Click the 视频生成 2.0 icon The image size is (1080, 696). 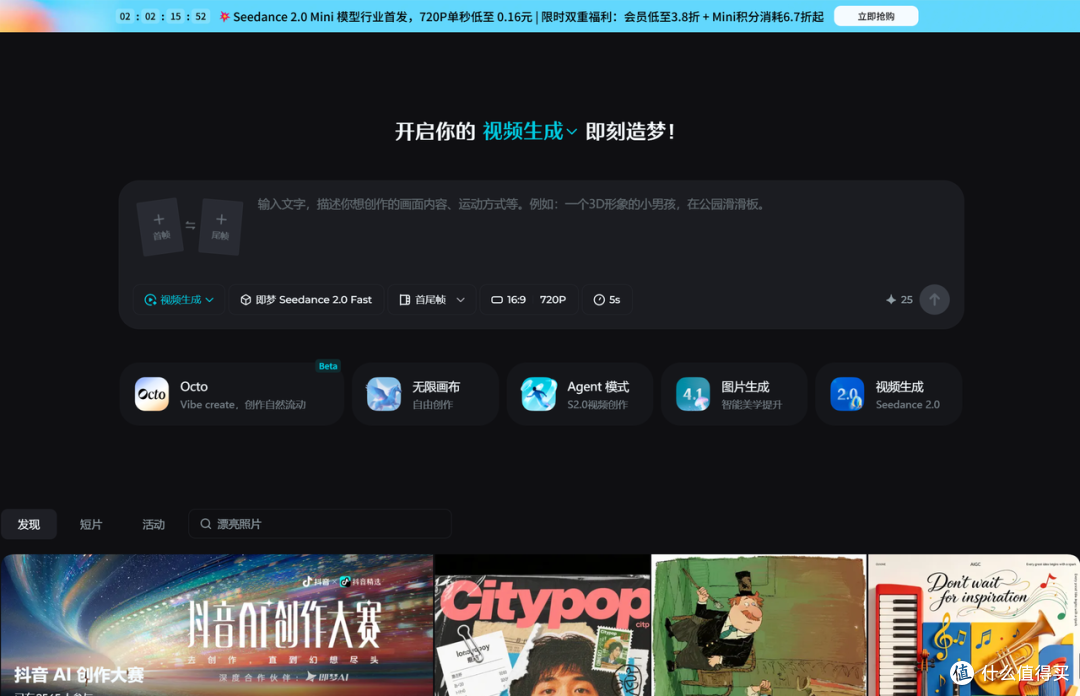pos(847,394)
